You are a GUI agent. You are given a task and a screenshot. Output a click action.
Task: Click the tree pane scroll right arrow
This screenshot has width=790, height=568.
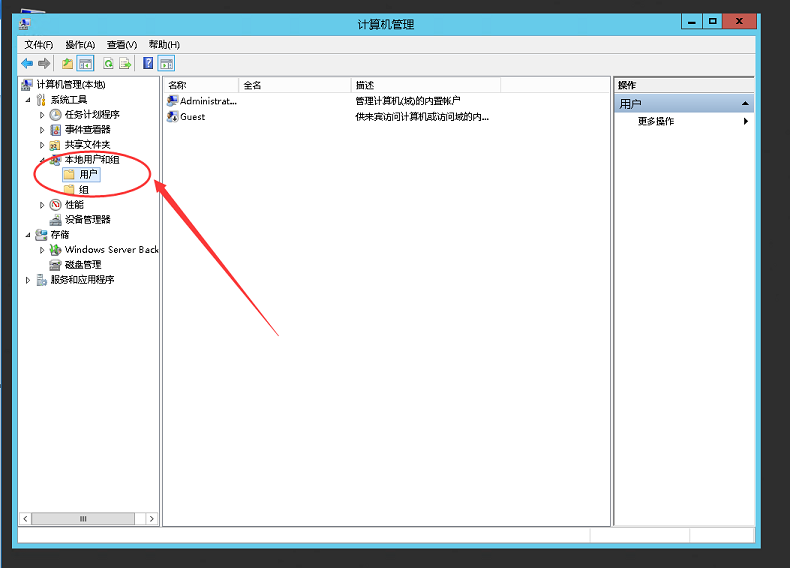[x=152, y=519]
